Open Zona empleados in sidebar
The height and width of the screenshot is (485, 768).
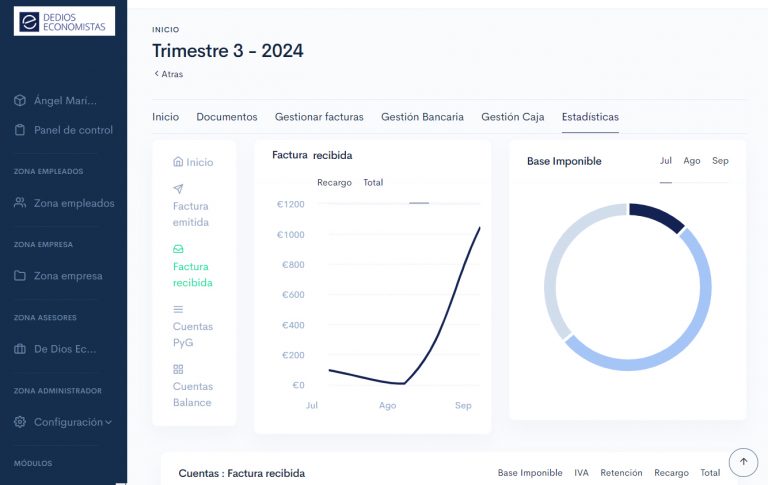pos(74,203)
